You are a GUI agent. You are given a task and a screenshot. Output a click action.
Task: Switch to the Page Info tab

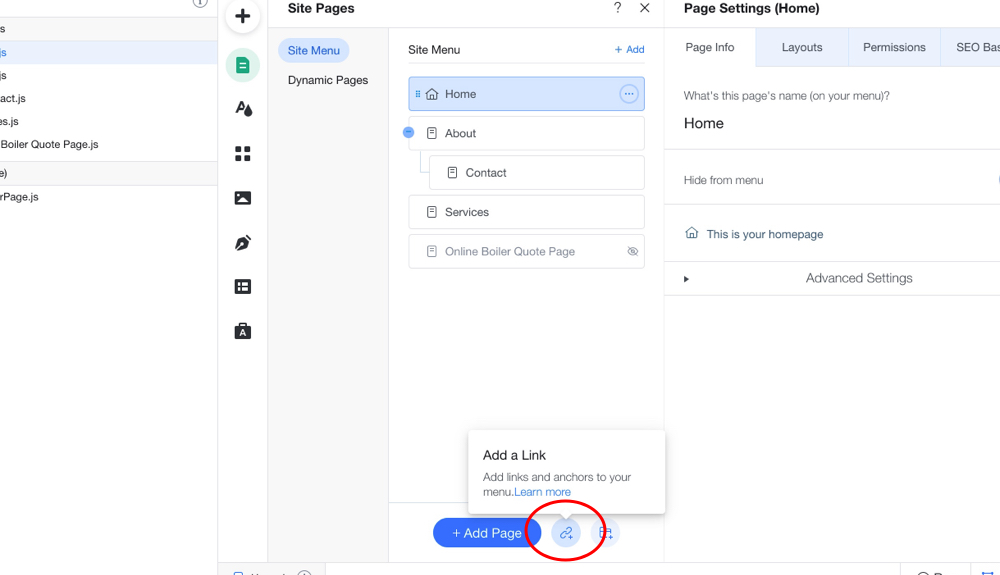coord(710,47)
